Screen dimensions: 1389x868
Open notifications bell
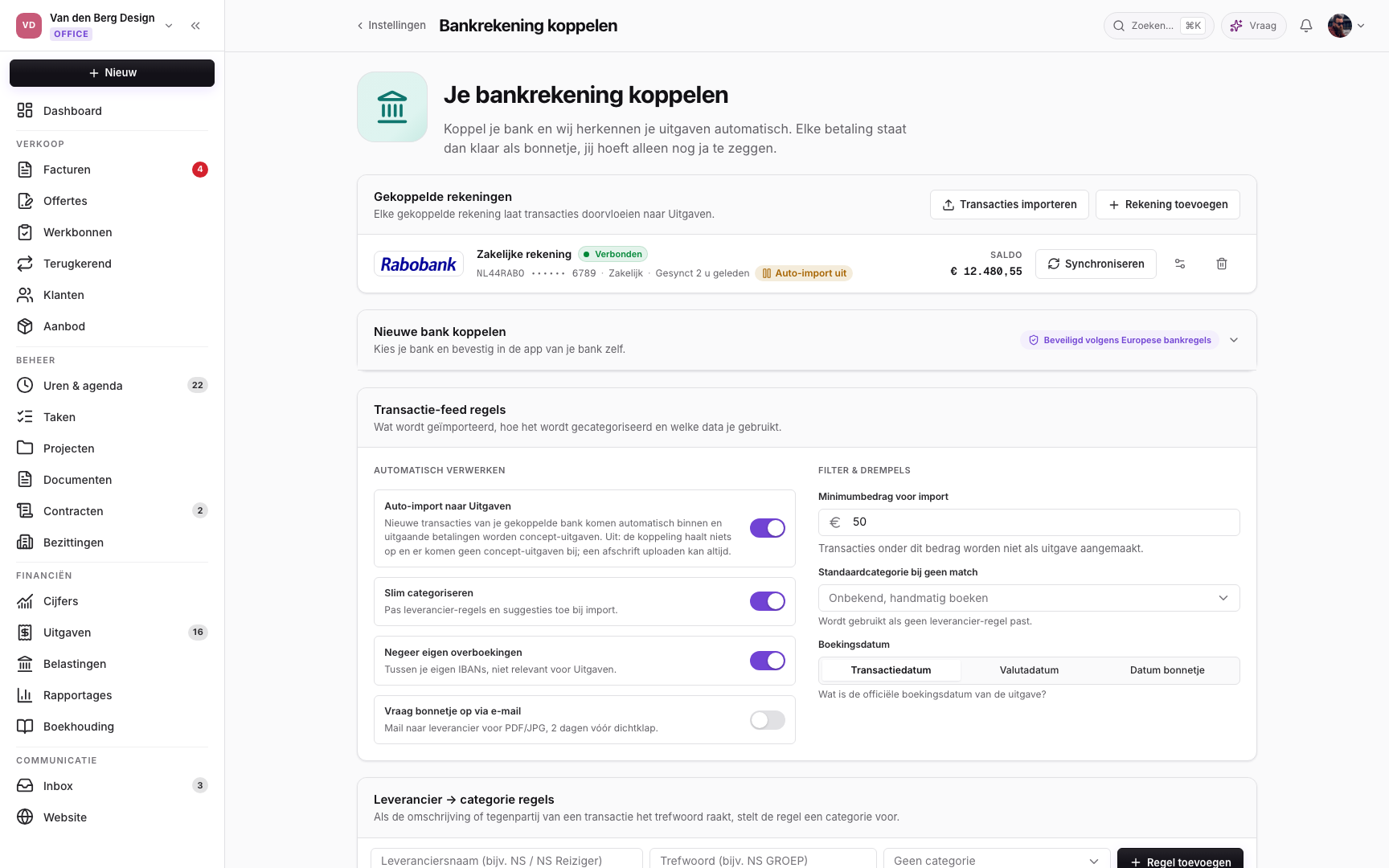[1306, 26]
